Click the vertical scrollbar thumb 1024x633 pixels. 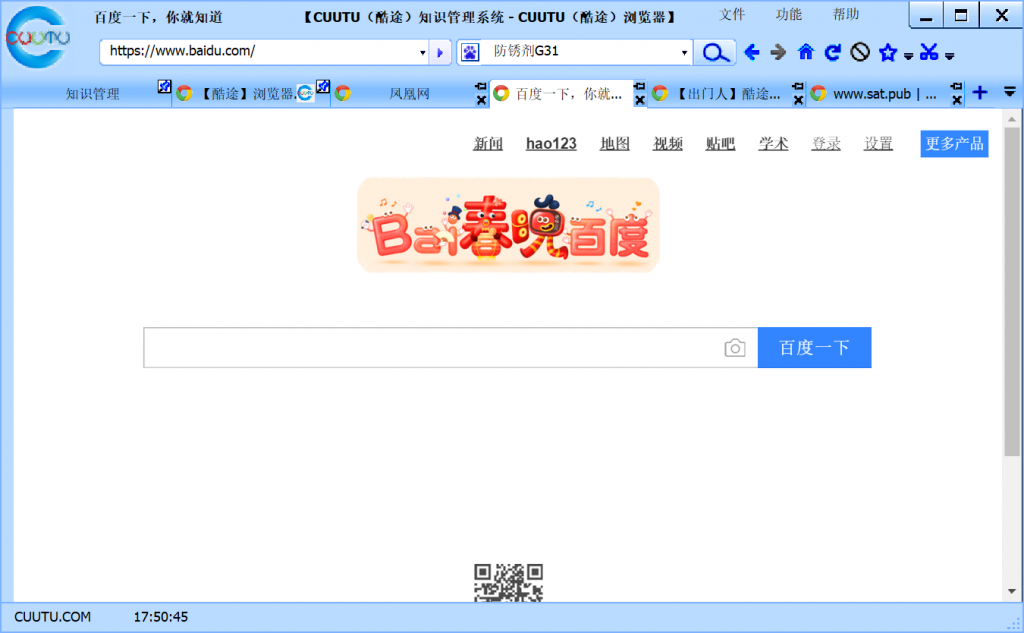pyautogui.click(x=1012, y=291)
